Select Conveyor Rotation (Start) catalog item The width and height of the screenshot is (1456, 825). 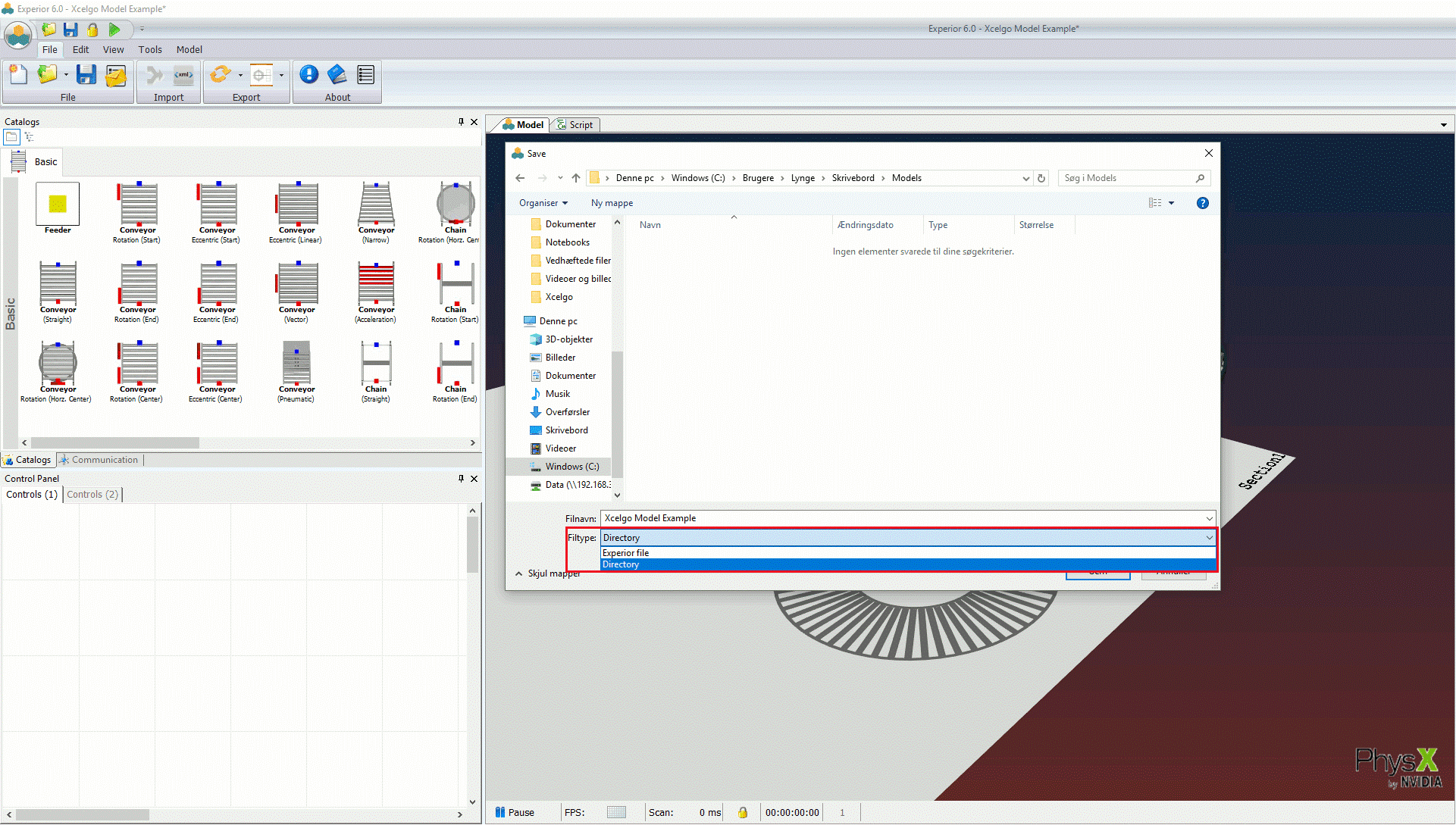click(137, 213)
